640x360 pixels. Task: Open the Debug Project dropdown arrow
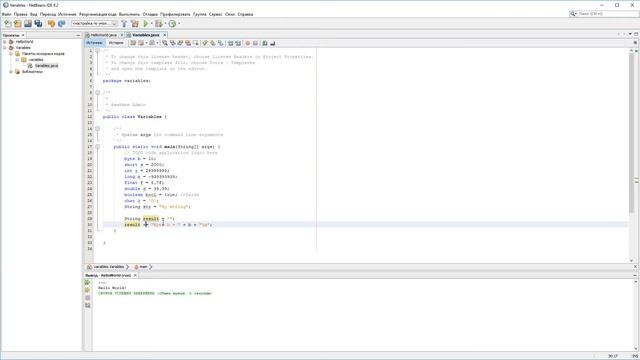click(165, 24)
